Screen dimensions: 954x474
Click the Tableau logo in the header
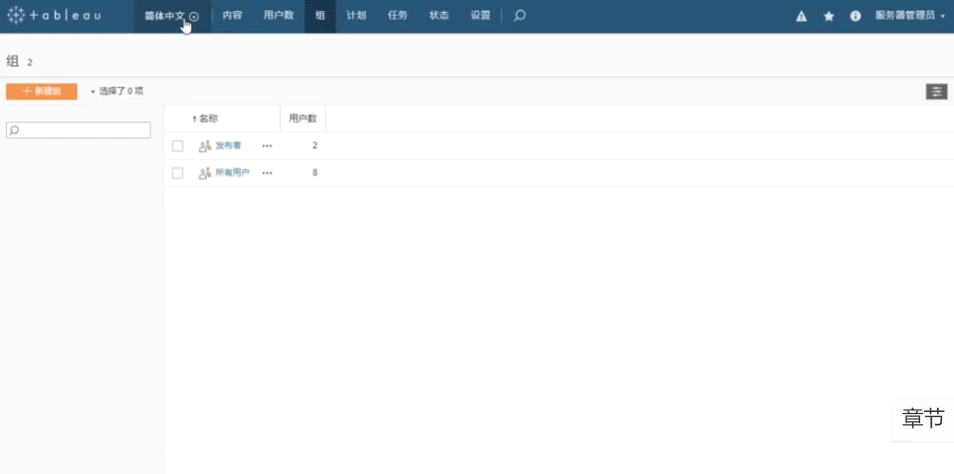54,16
